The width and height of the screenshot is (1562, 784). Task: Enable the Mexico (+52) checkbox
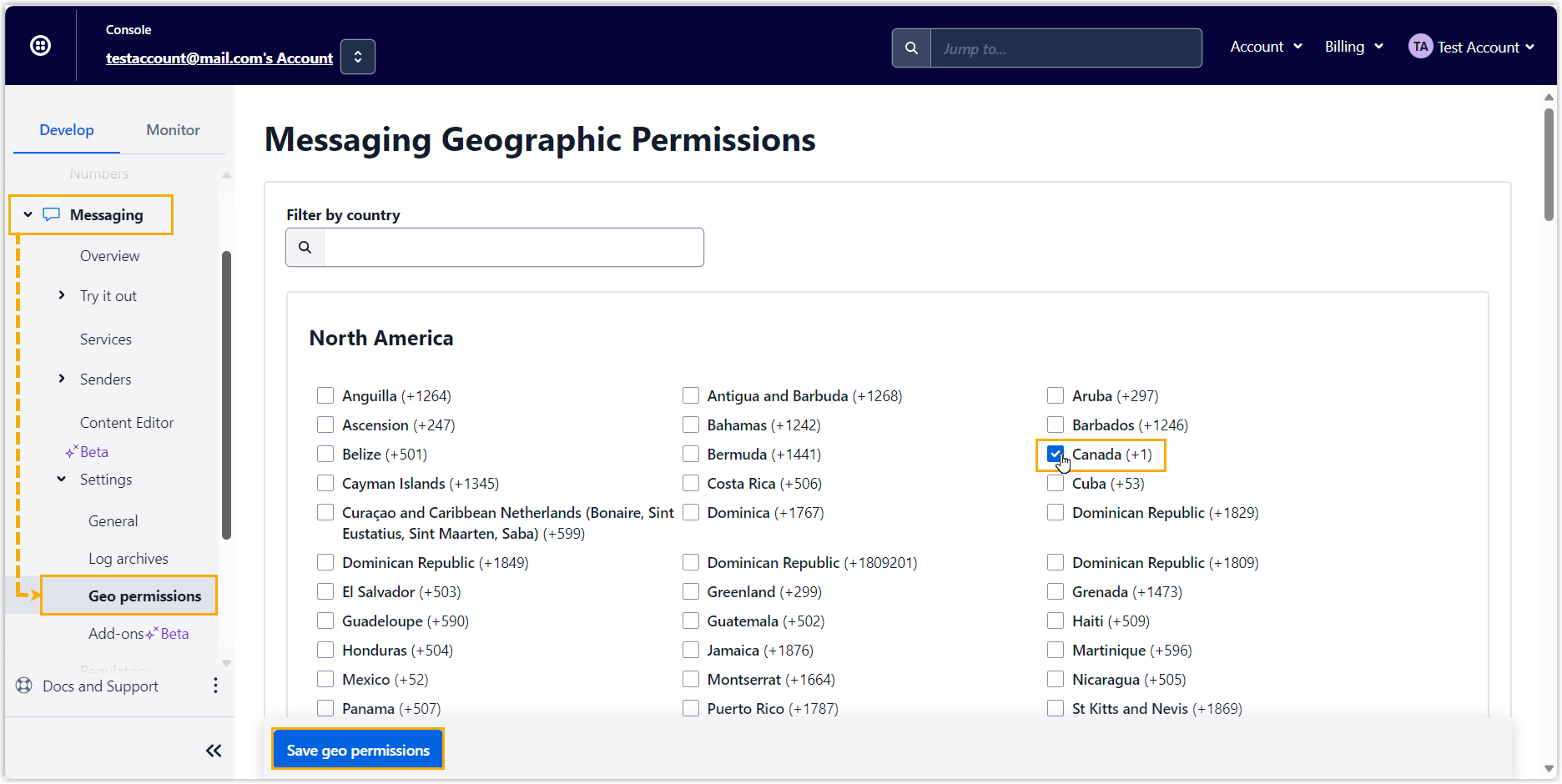click(325, 680)
